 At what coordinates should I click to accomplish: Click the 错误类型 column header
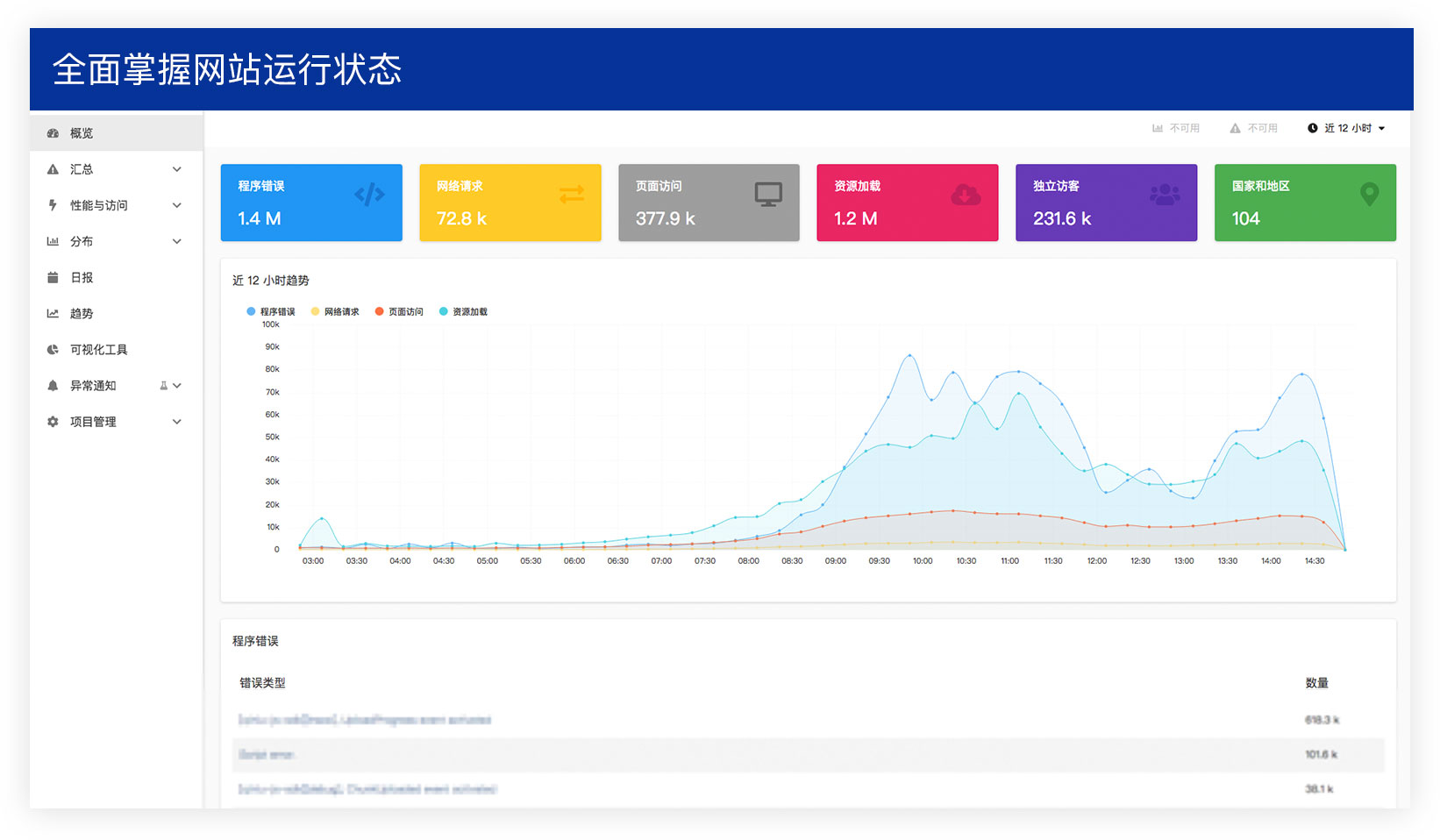(262, 683)
